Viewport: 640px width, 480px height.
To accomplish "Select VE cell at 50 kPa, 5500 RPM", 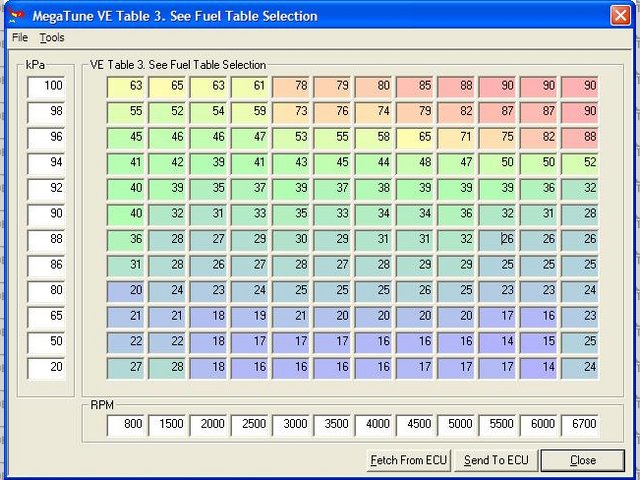I will 497,342.
